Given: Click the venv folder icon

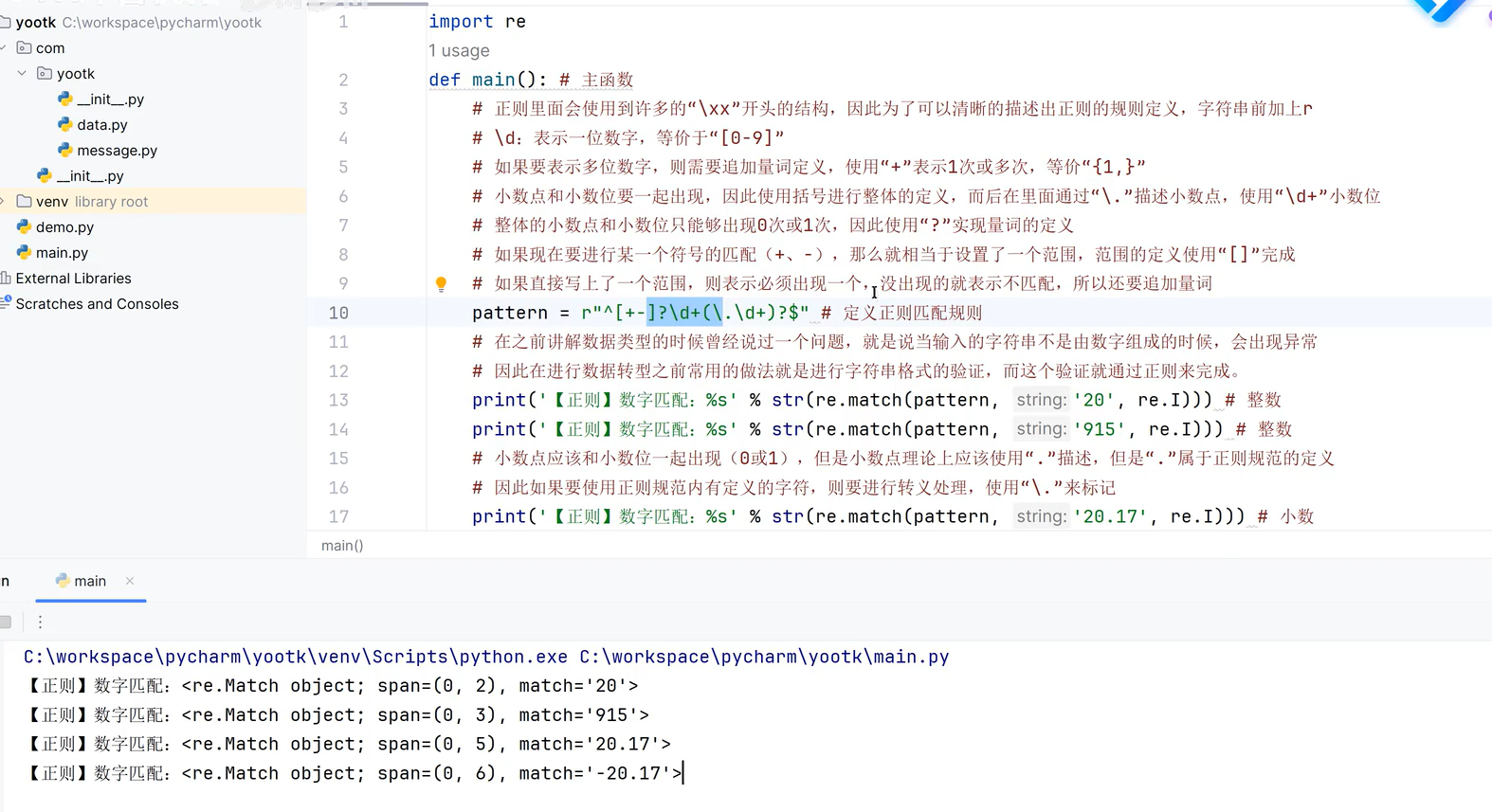Looking at the screenshot, I should click(24, 201).
